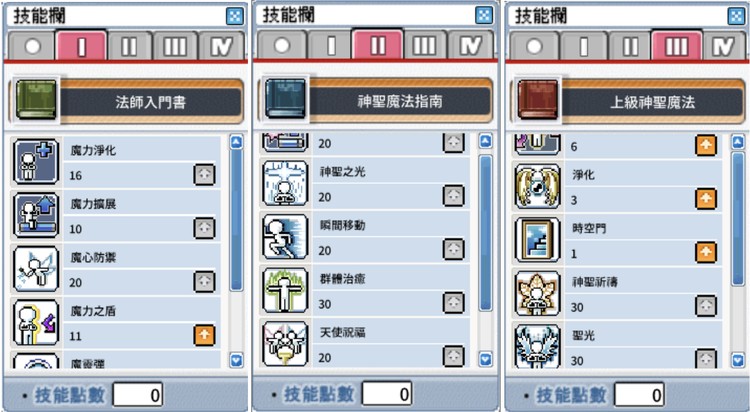The height and width of the screenshot is (412, 750).
Task: Open tab IV in the right skill window
Action: click(x=723, y=46)
